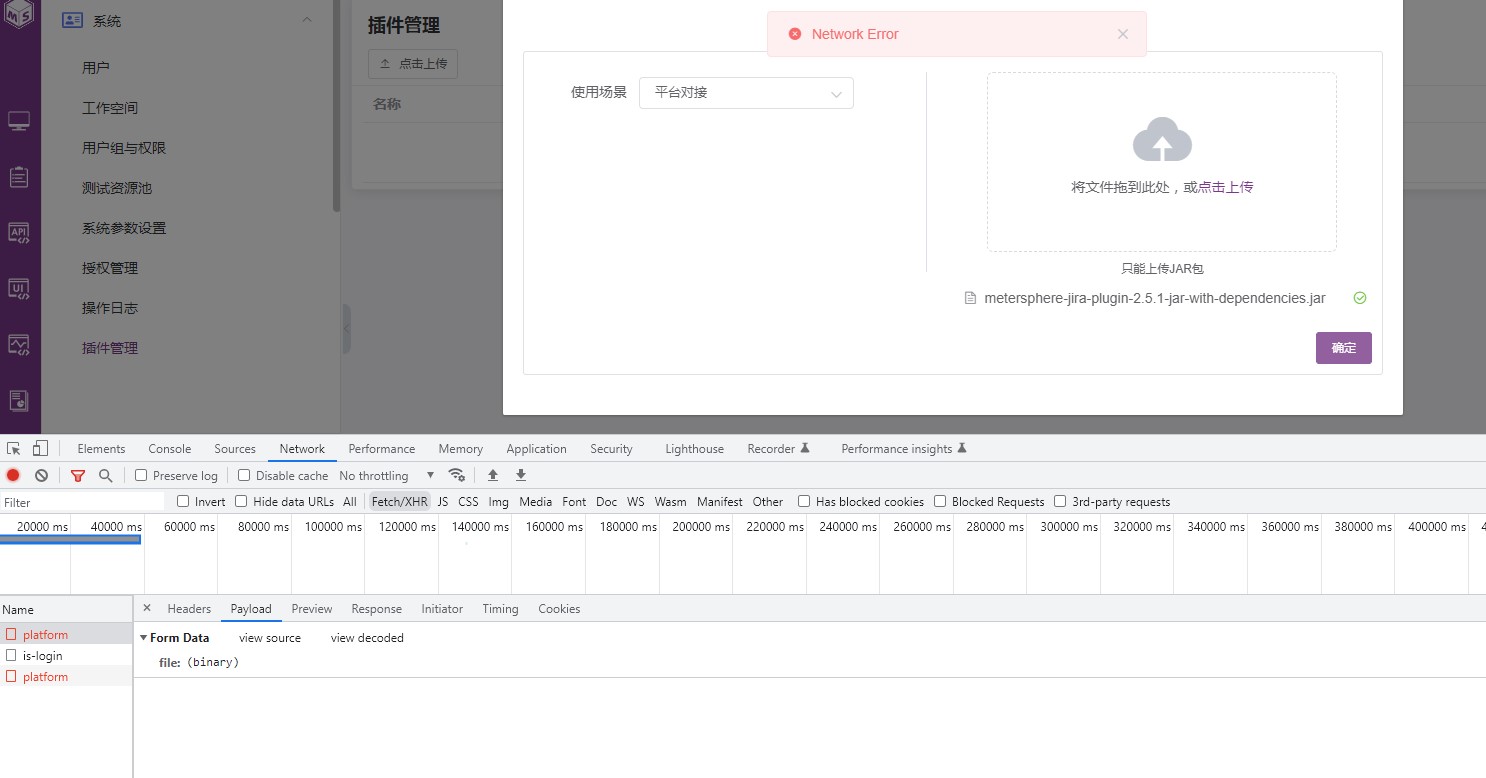
Task: Enable the Preserve log checkbox
Action: (x=141, y=475)
